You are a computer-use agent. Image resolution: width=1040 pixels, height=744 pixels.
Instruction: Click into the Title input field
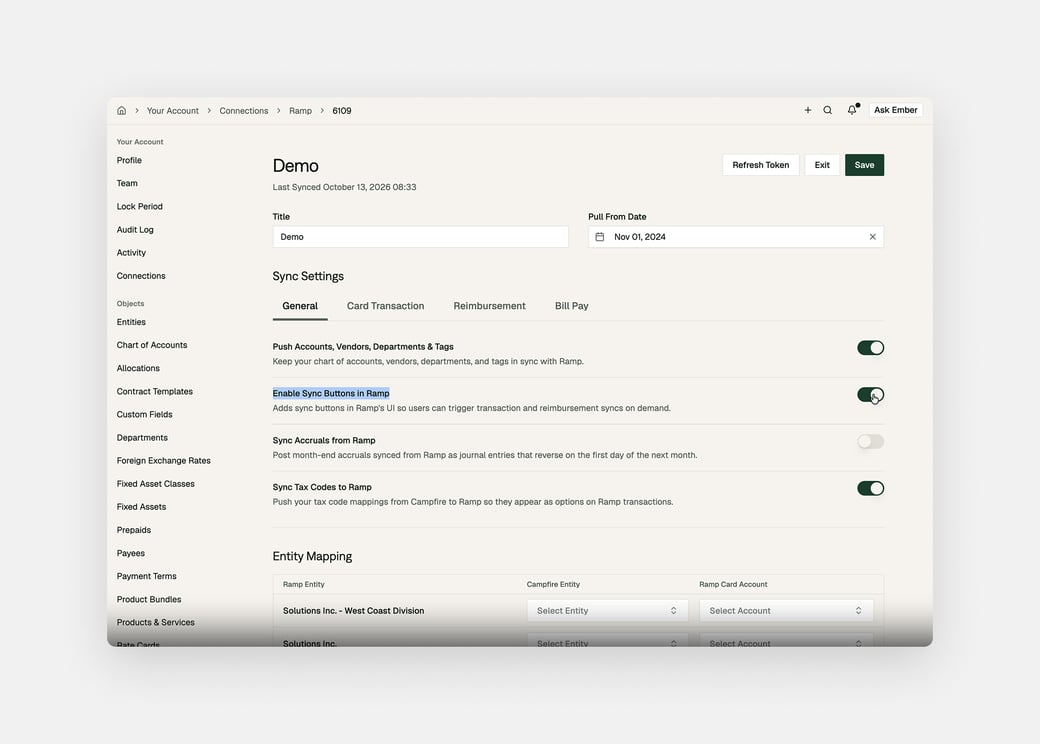tap(421, 237)
